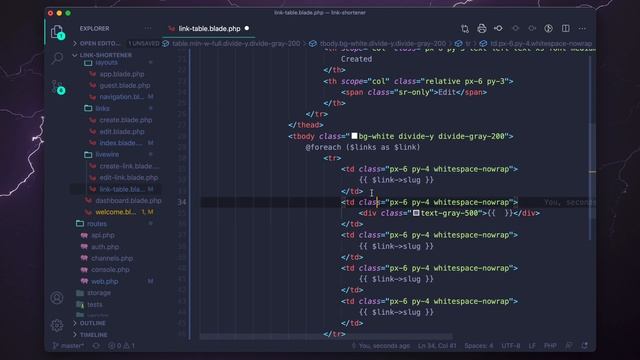This screenshot has height=360, width=640.
Task: Open the Accounts icon in activity bar
Action: [x=57, y=298]
